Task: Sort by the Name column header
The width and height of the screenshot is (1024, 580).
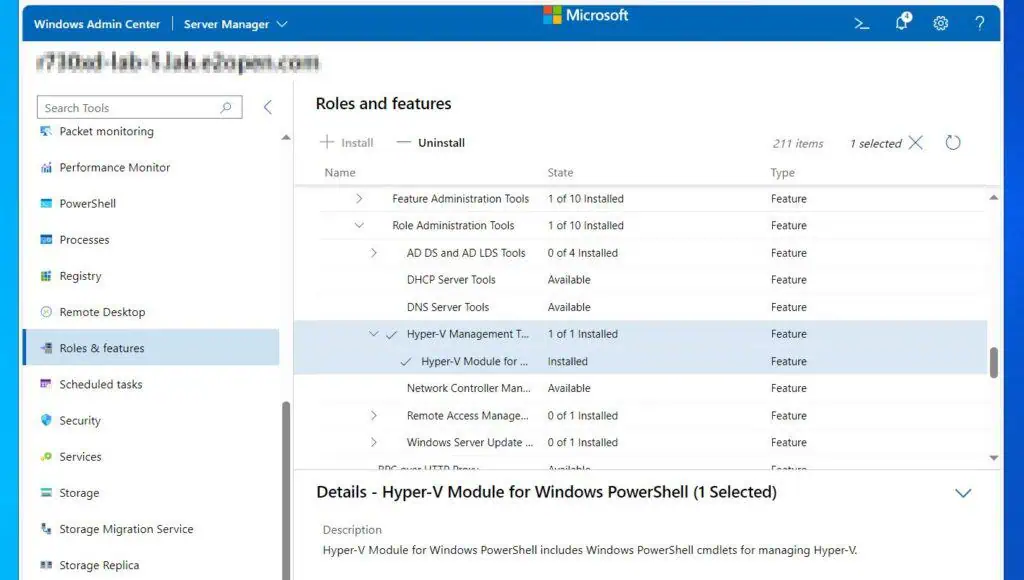Action: (x=340, y=172)
